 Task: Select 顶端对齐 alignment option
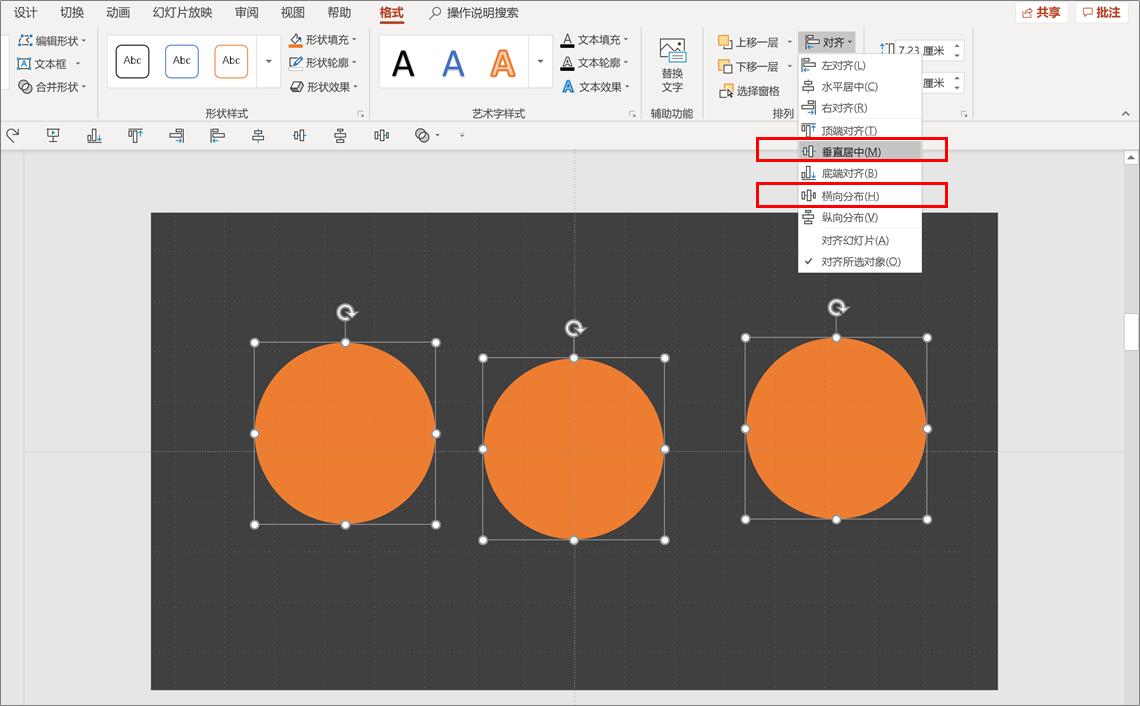852,129
